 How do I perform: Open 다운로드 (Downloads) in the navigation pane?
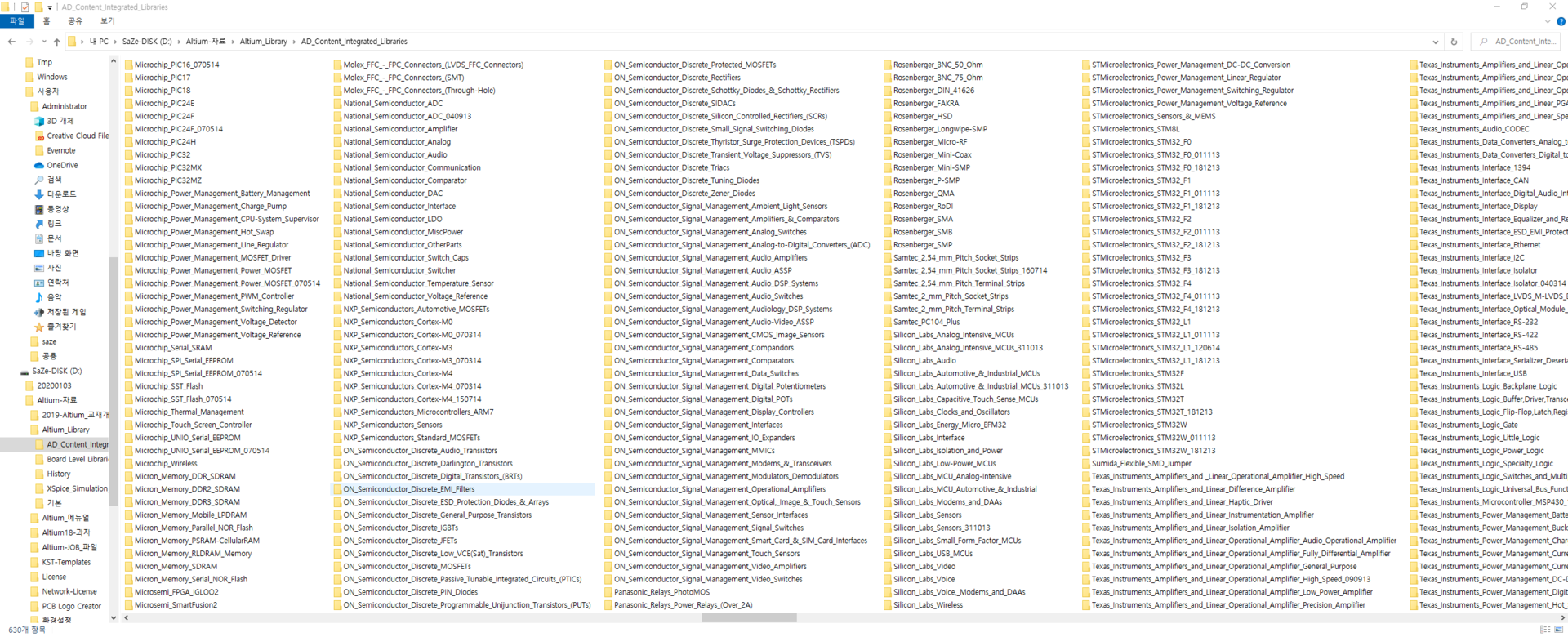click(56, 194)
